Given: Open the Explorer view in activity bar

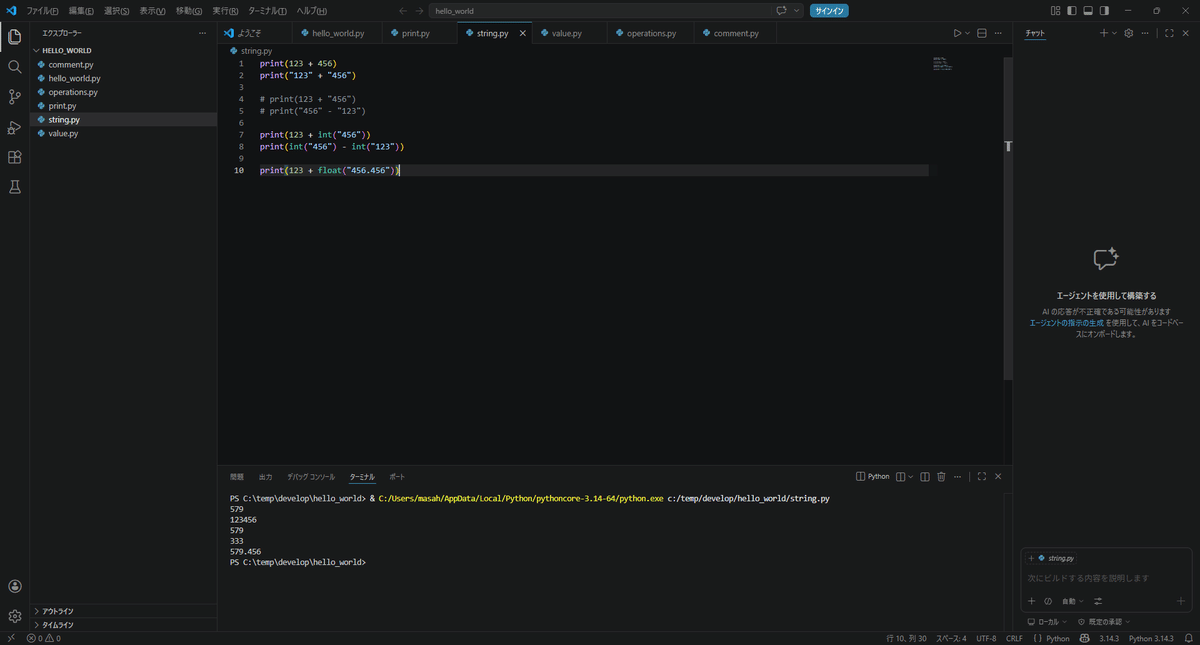Looking at the screenshot, I should point(14,37).
